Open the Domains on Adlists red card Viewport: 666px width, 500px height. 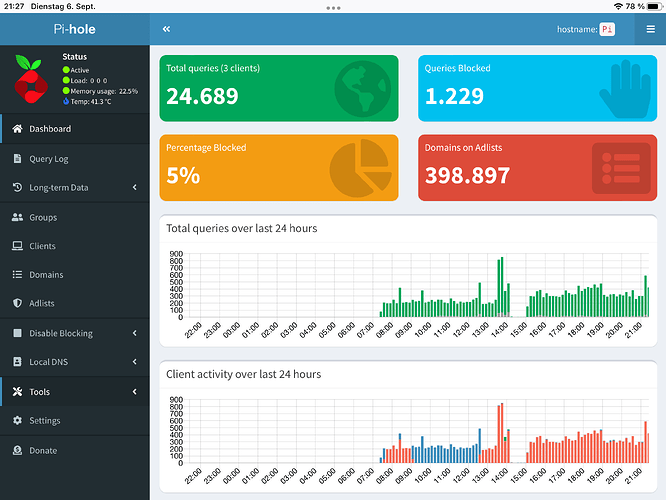tap(537, 167)
